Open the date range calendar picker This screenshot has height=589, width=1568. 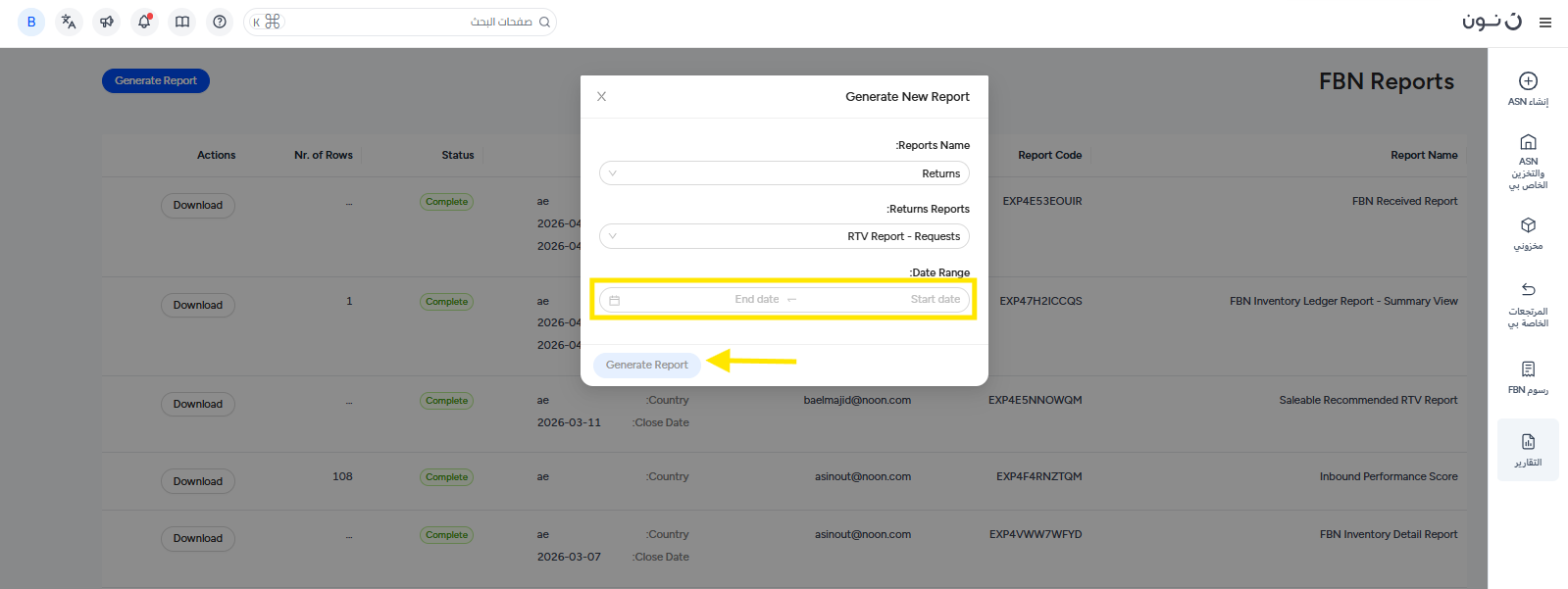pyautogui.click(x=615, y=300)
